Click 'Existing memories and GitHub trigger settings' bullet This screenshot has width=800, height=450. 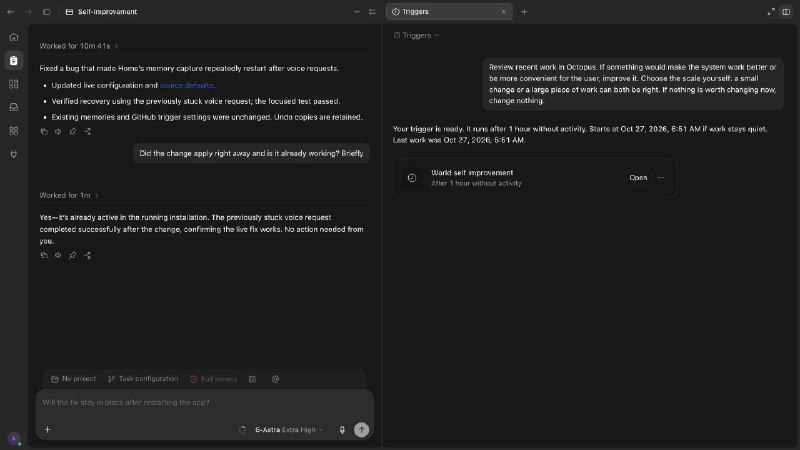(x=207, y=117)
